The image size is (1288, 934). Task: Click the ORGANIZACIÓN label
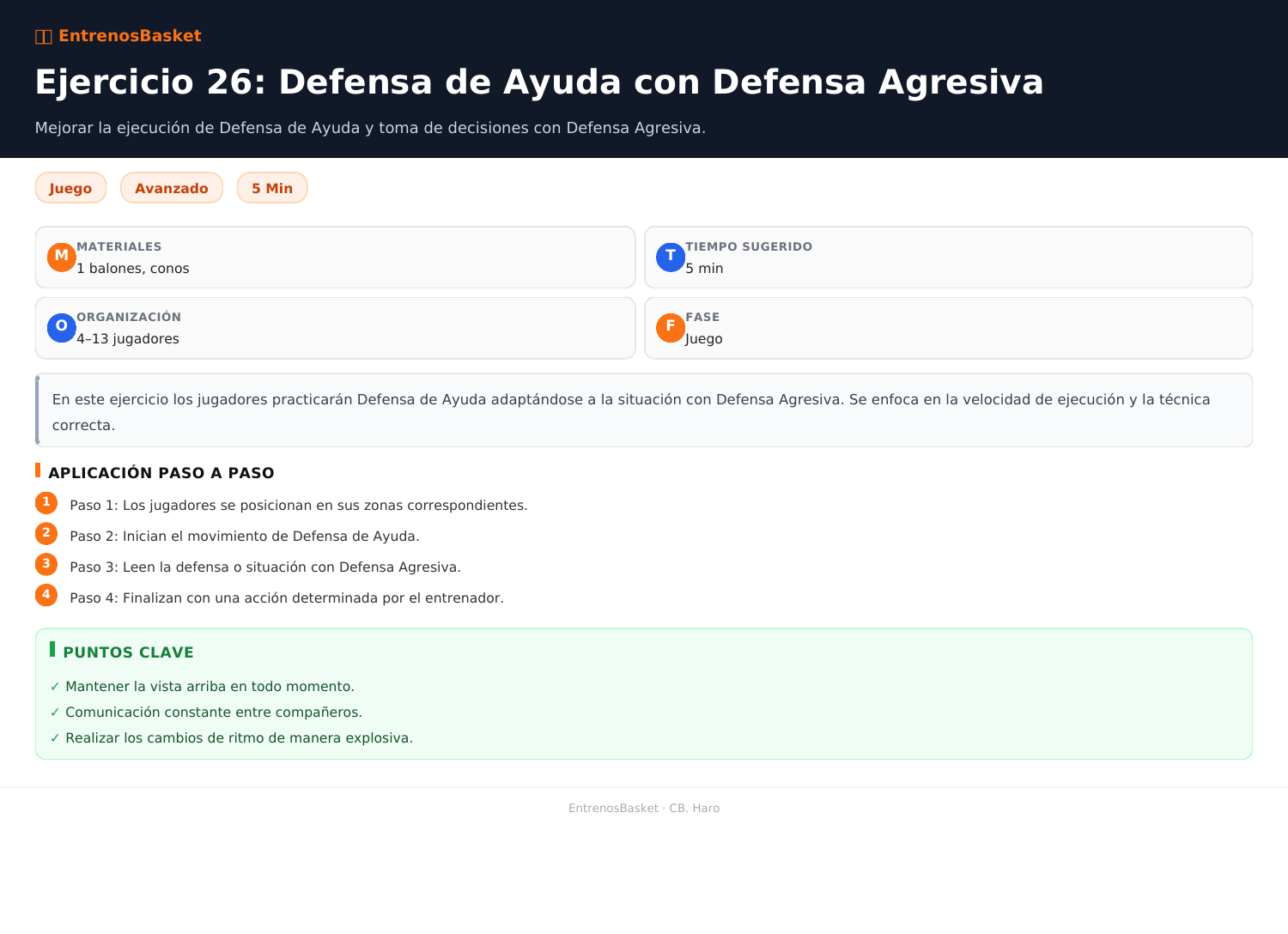(x=129, y=317)
